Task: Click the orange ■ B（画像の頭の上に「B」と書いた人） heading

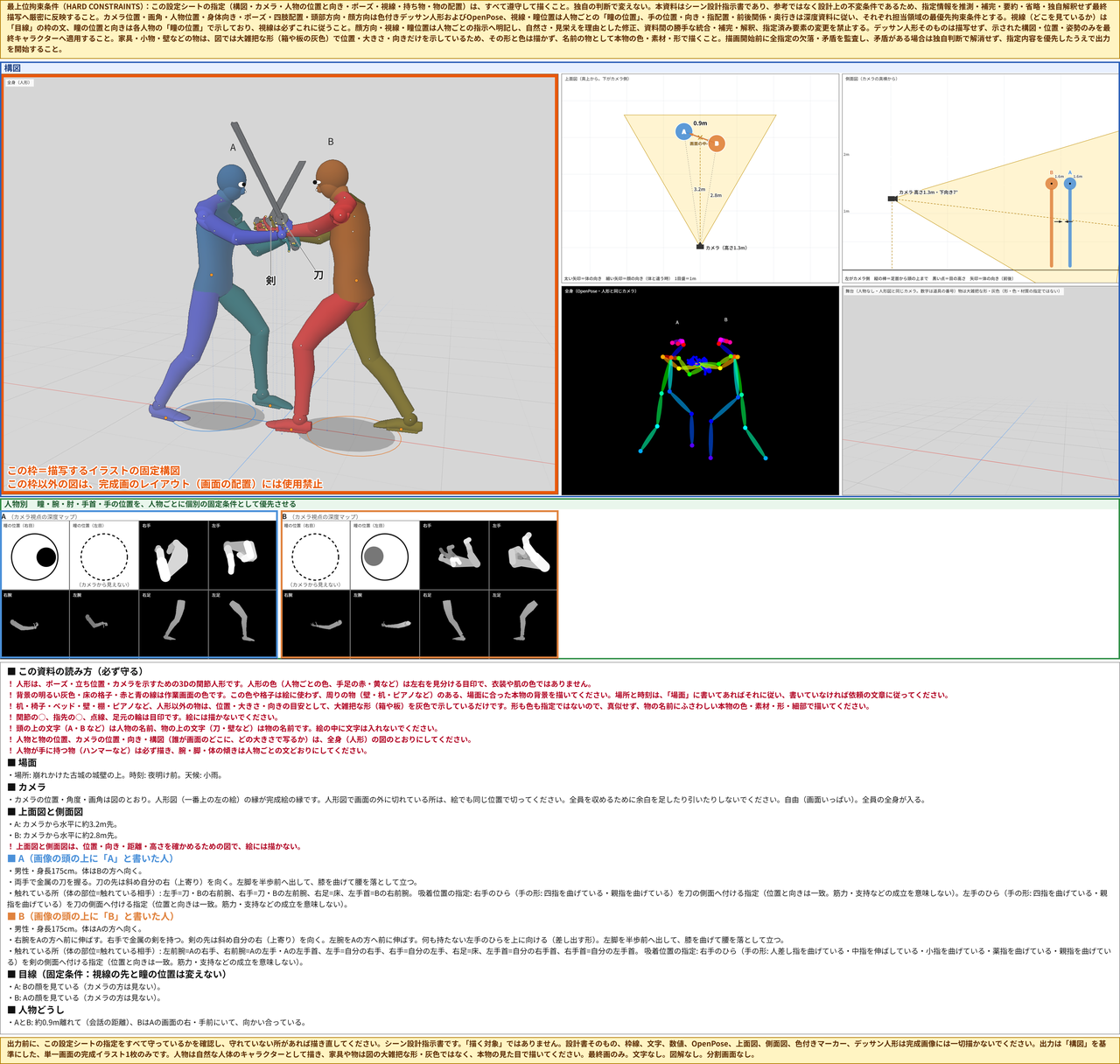Action: 90,916
